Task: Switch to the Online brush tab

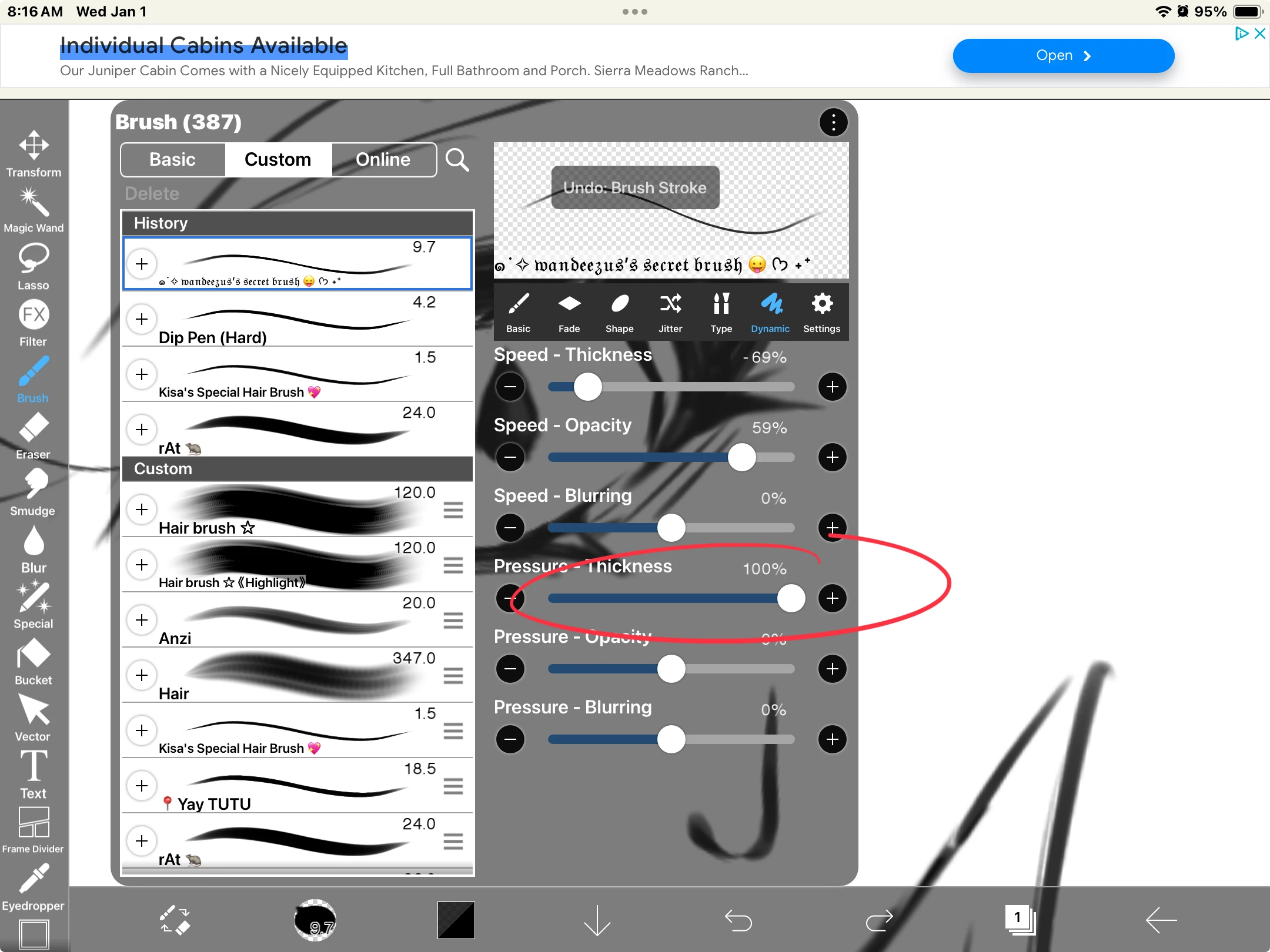Action: 383,160
